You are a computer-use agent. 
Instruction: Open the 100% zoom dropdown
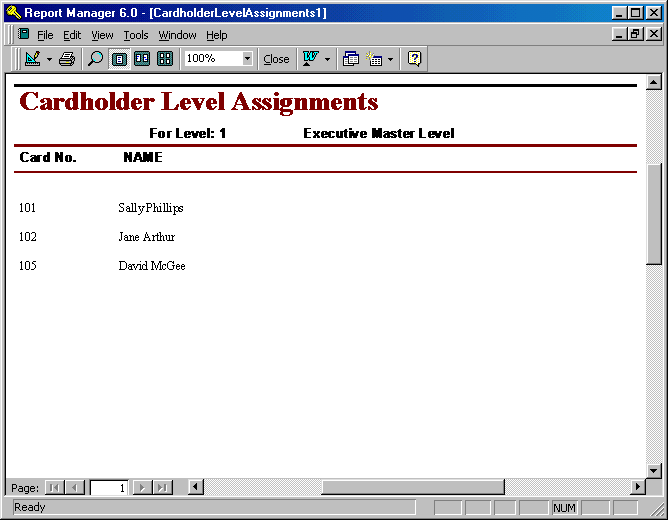point(247,59)
